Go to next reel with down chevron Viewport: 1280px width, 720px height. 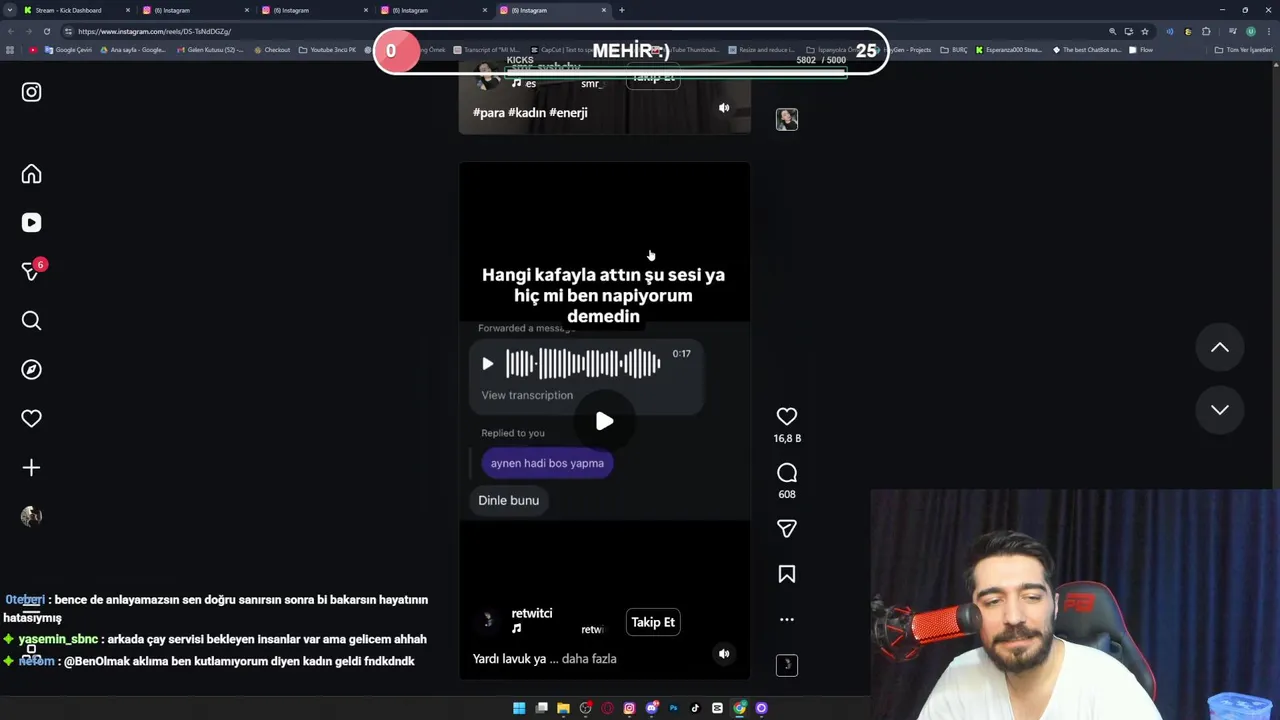(1220, 410)
